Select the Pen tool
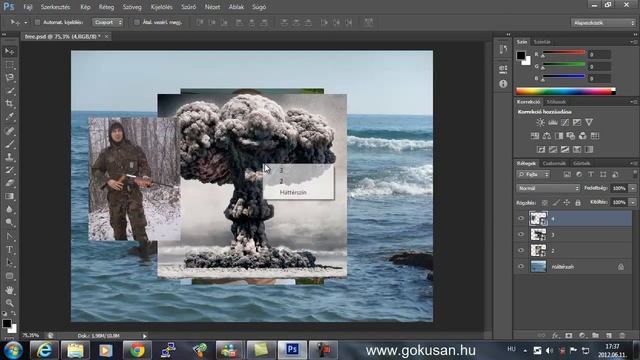The width and height of the screenshot is (640, 360). pyautogui.click(x=9, y=236)
